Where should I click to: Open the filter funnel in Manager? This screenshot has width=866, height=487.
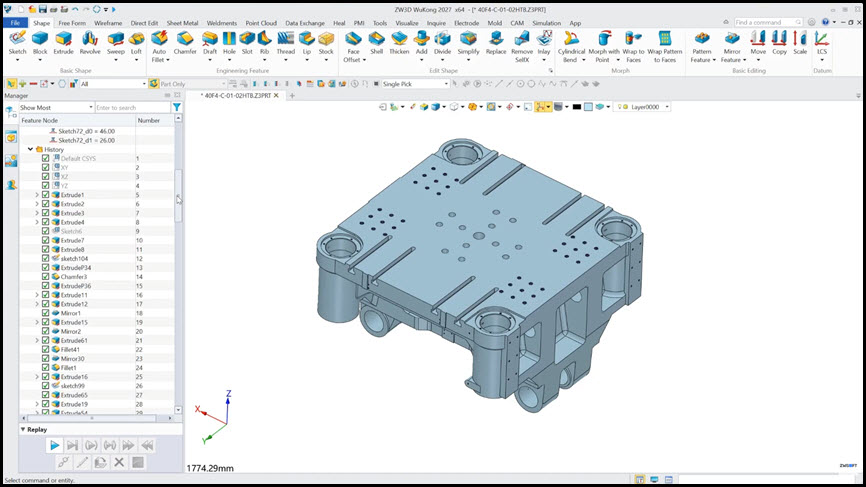177,108
